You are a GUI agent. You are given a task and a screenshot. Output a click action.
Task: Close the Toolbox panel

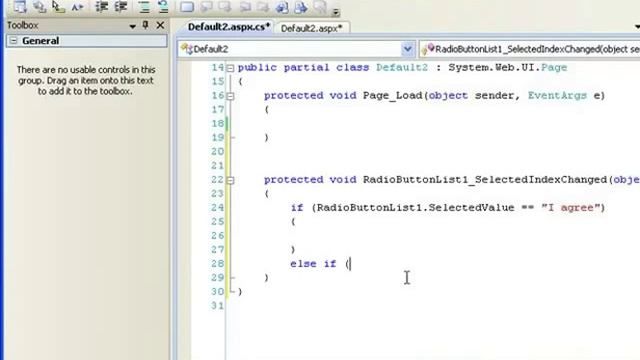[x=160, y=25]
